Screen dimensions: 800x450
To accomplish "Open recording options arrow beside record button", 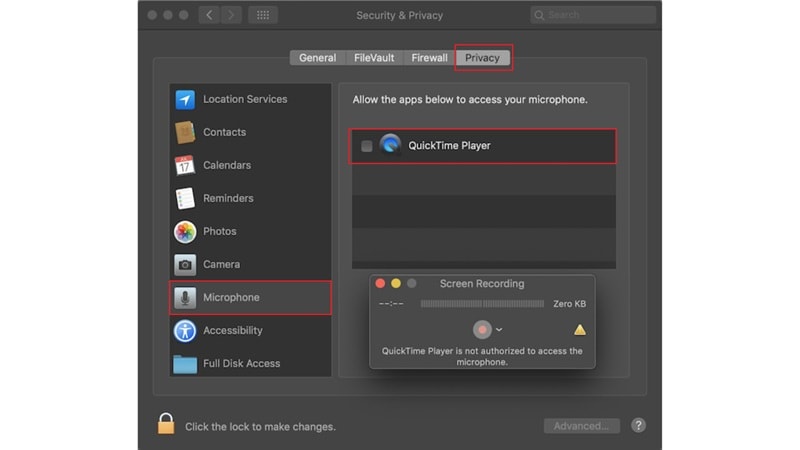I will [x=499, y=330].
